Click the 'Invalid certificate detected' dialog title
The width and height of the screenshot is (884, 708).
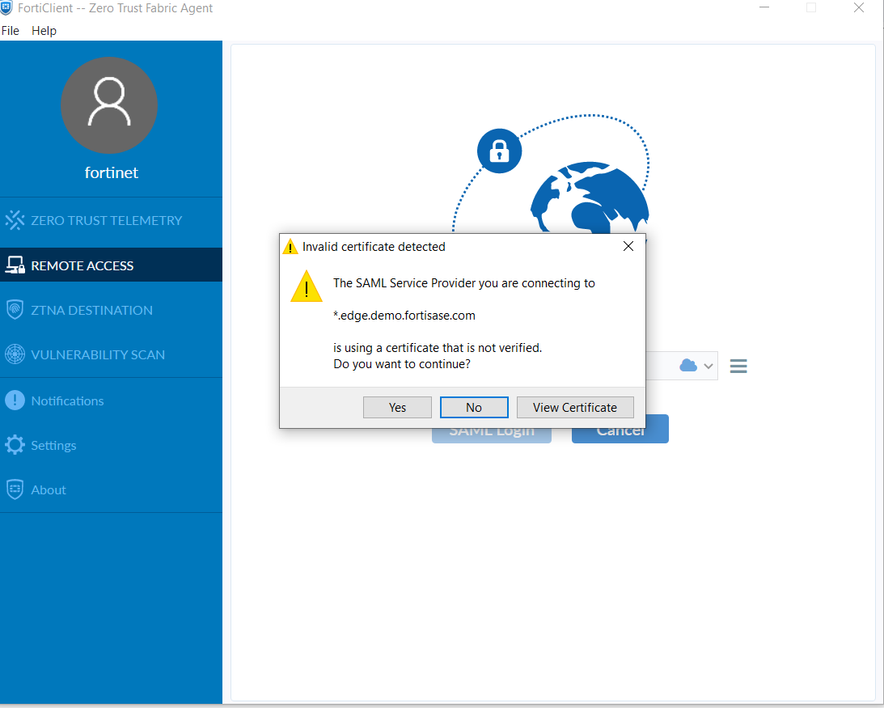[x=374, y=247]
